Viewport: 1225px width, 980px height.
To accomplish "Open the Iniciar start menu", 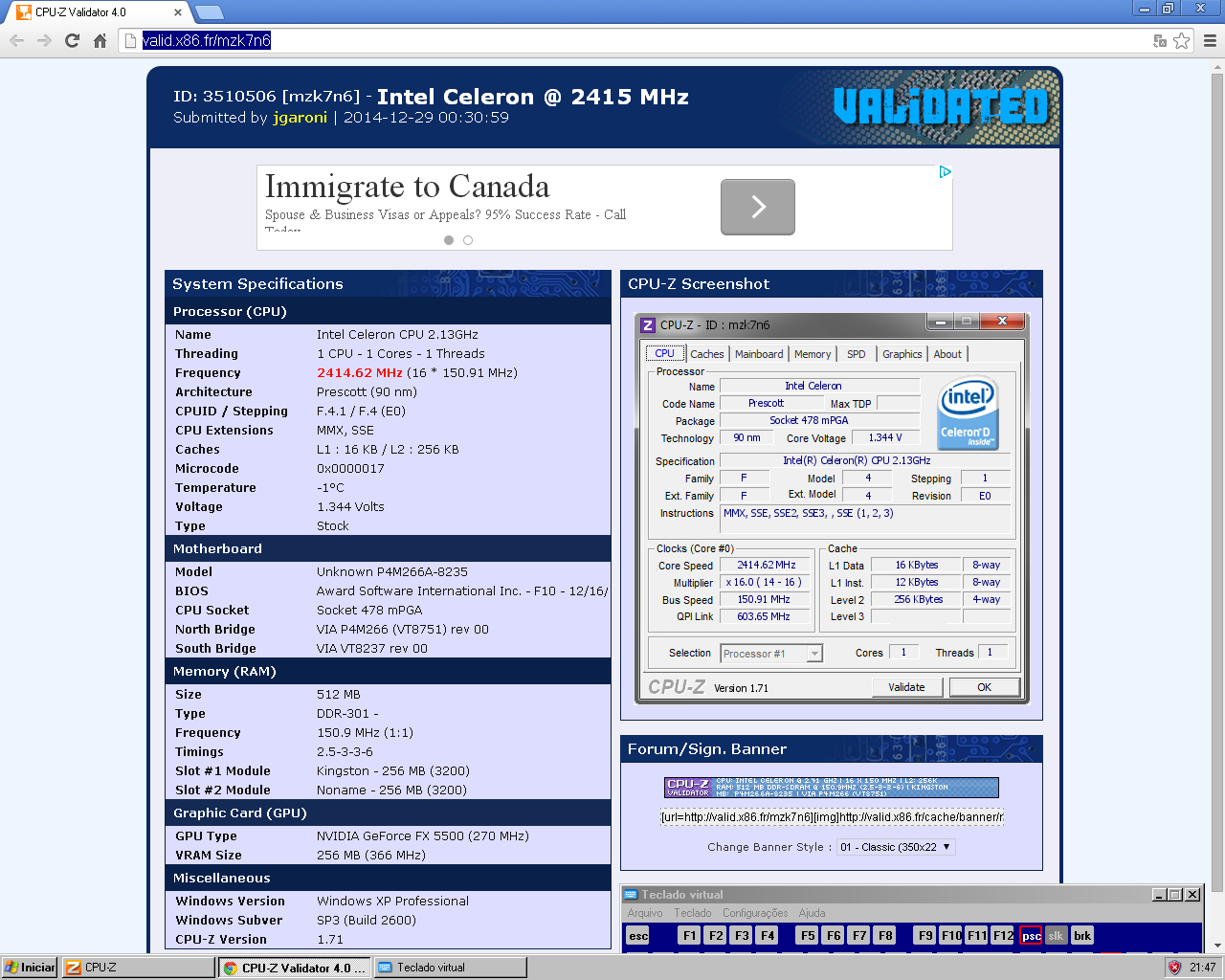I will (30, 968).
